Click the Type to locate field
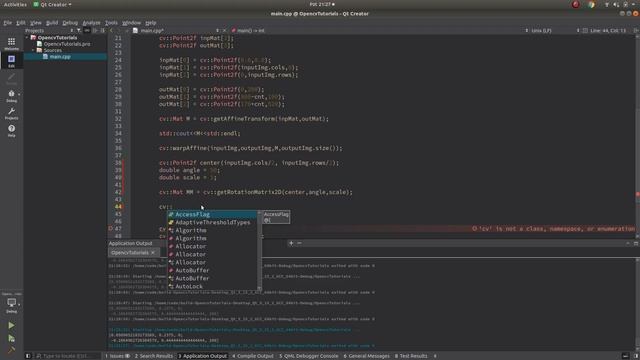640x360 pixels. (67, 356)
